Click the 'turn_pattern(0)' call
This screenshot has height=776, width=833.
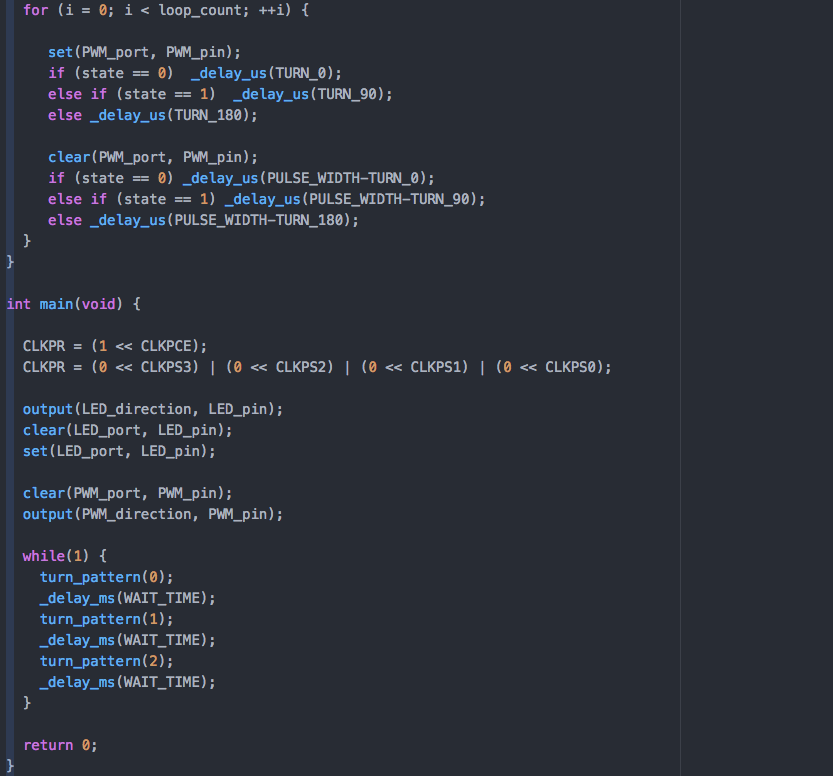click(106, 577)
